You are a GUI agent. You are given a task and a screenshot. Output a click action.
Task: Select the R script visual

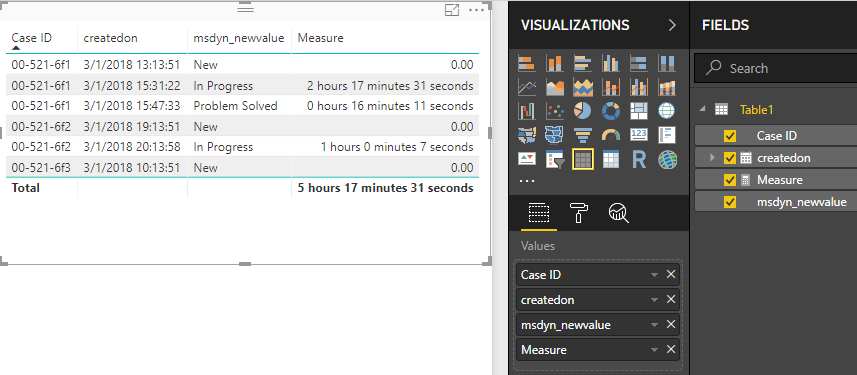(x=639, y=159)
